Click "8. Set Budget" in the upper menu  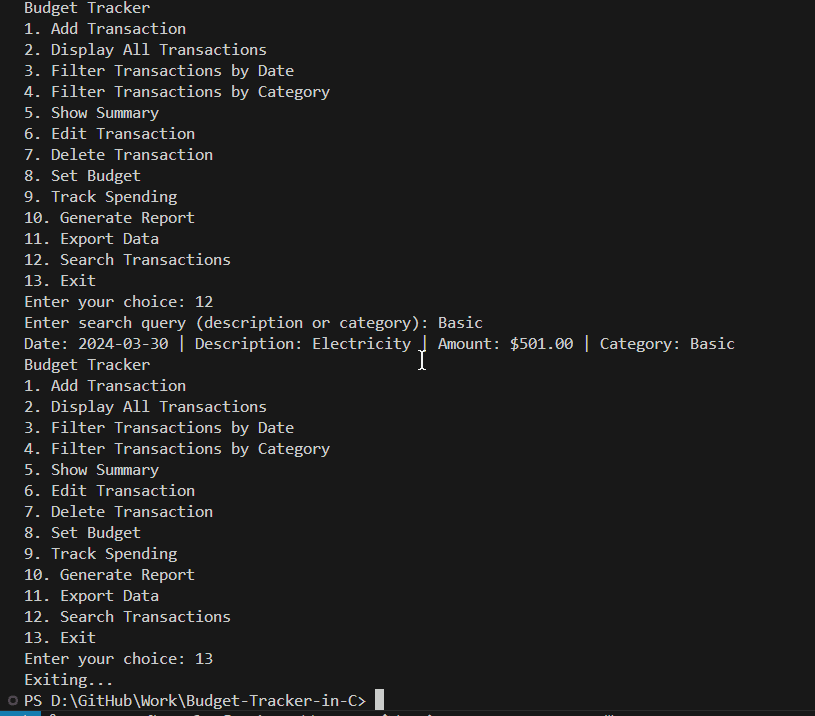tap(82, 176)
